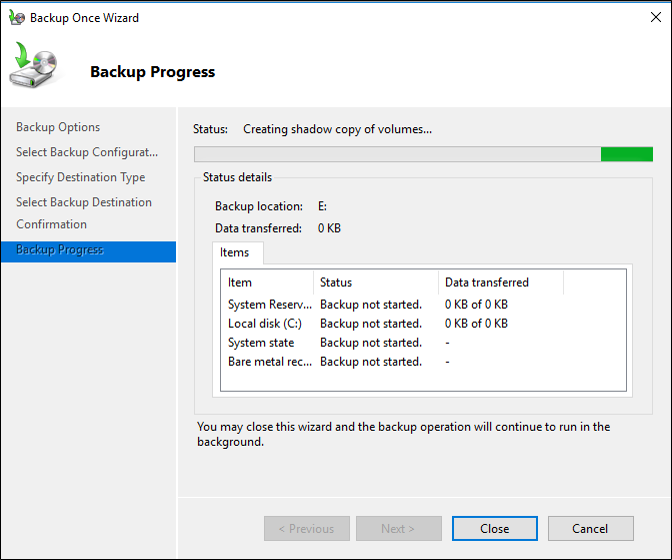Sort by the Status column header
This screenshot has width=672, height=560.
click(x=376, y=282)
